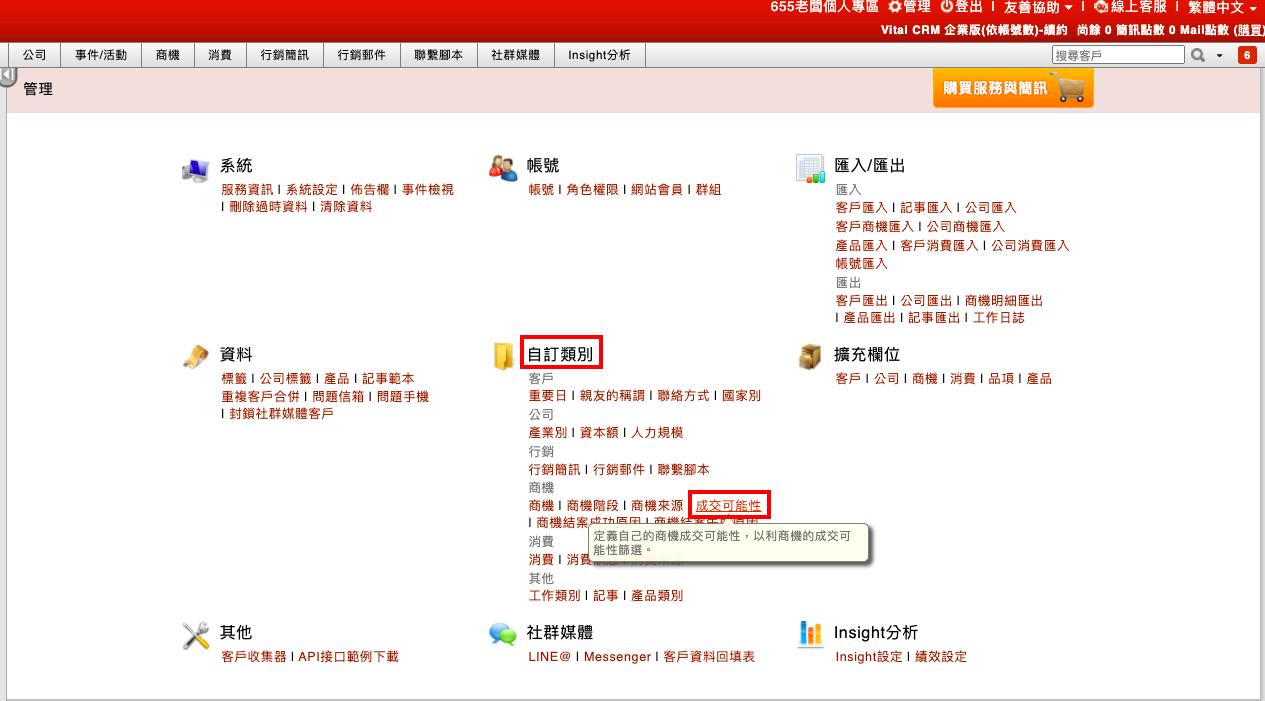The image size is (1265, 701).
Task: Click the search magnifier icon
Action: pyautogui.click(x=1198, y=55)
